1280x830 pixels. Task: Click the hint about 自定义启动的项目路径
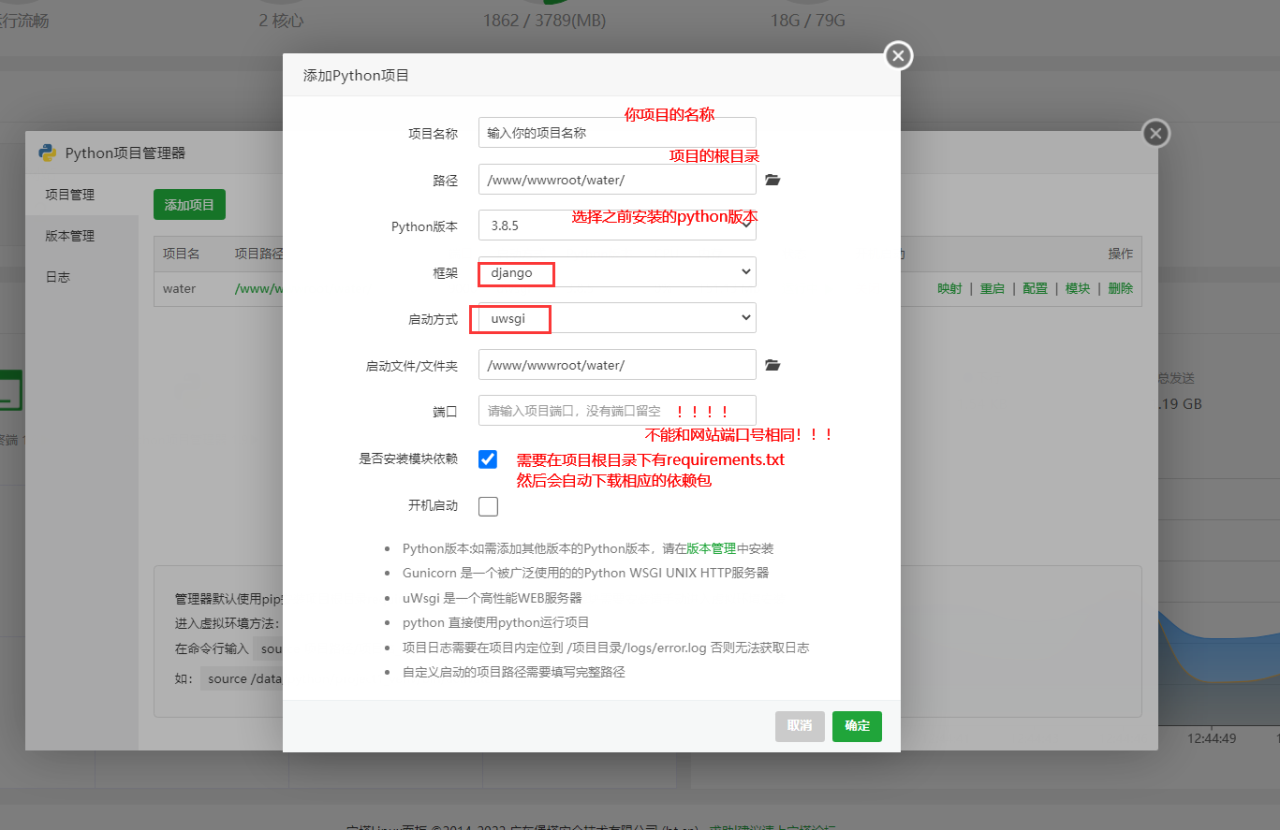[514, 672]
